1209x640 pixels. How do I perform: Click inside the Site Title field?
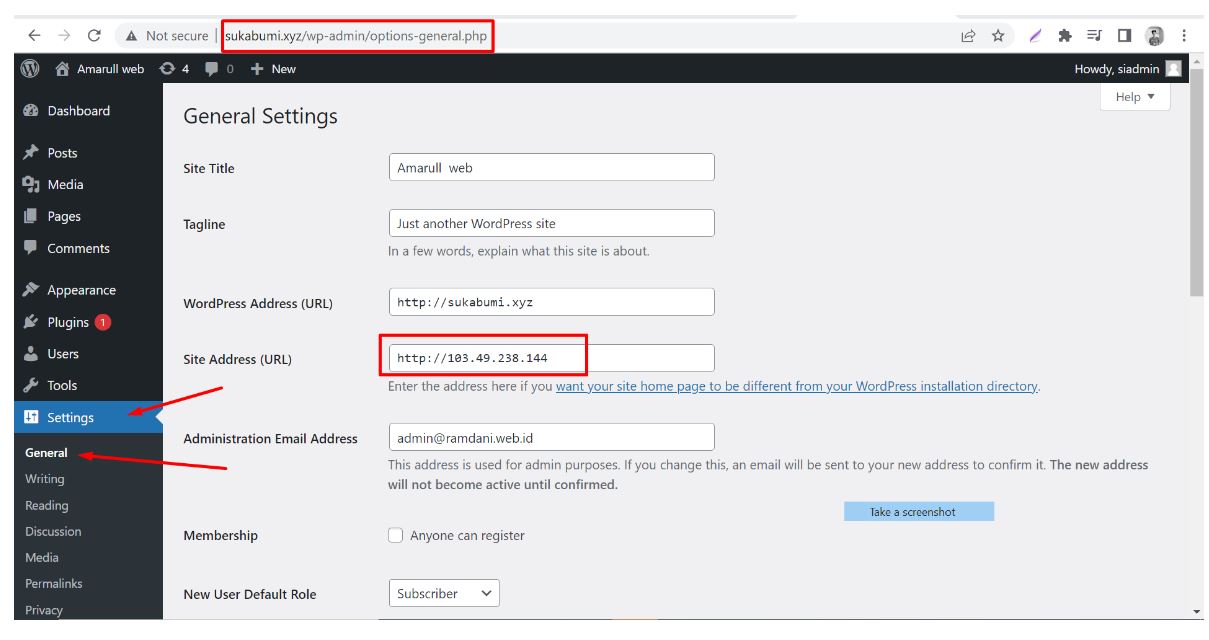coord(551,166)
